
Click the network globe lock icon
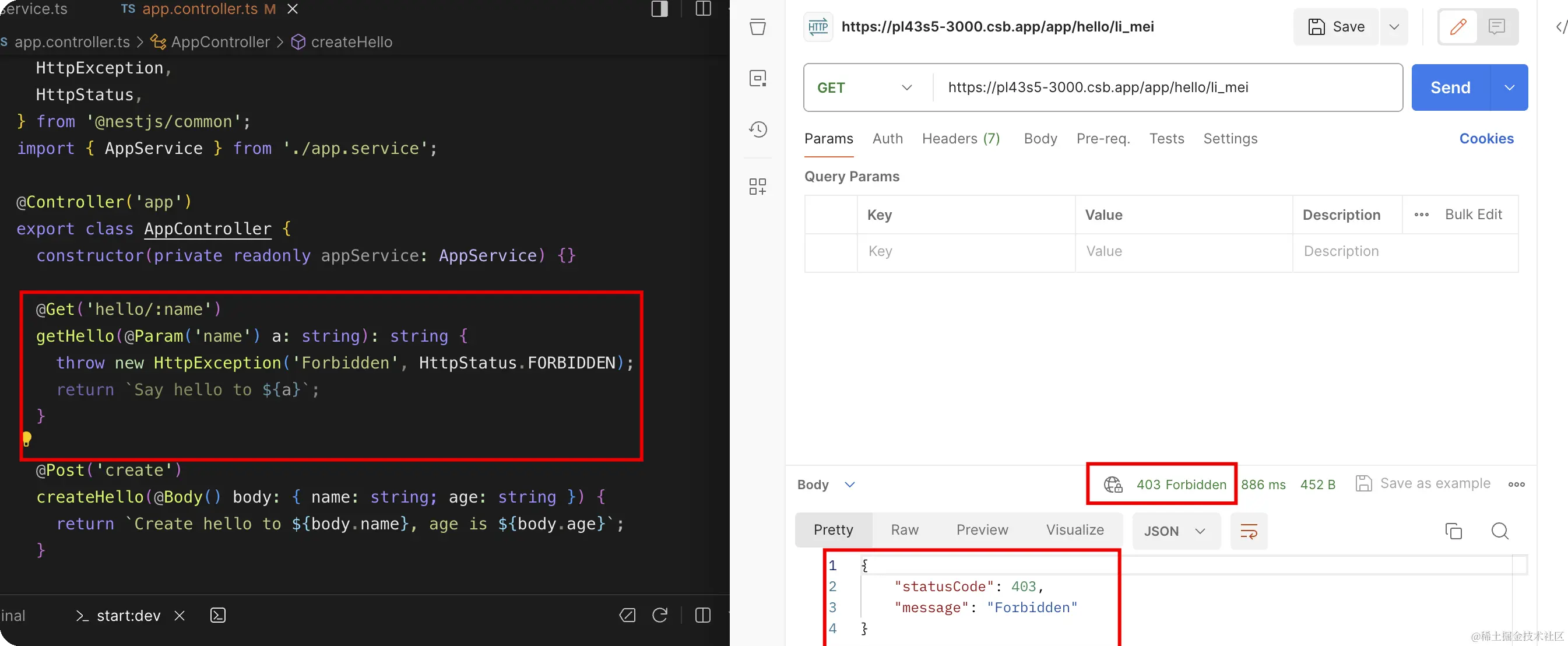[x=1113, y=484]
